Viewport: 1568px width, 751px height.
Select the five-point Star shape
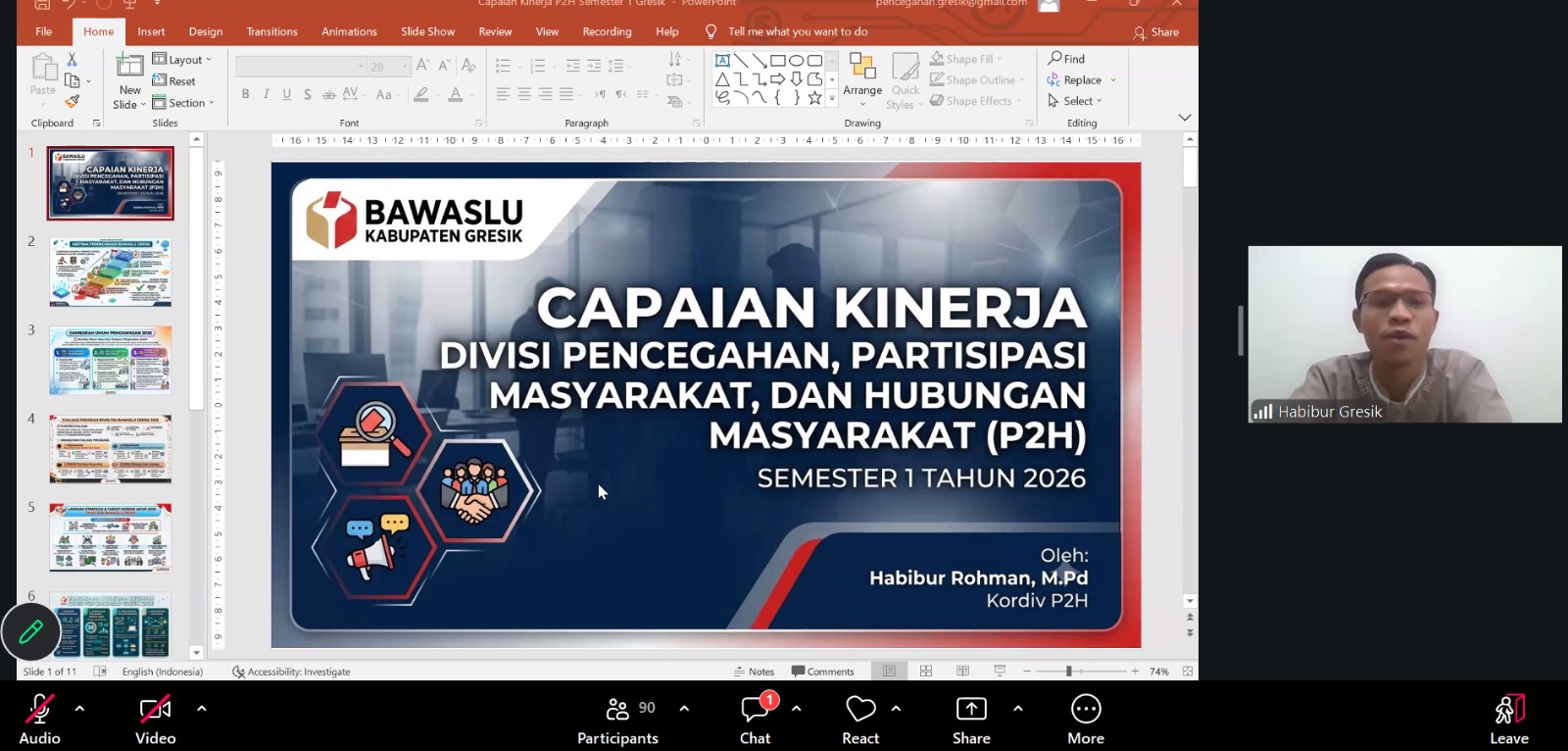click(x=814, y=98)
